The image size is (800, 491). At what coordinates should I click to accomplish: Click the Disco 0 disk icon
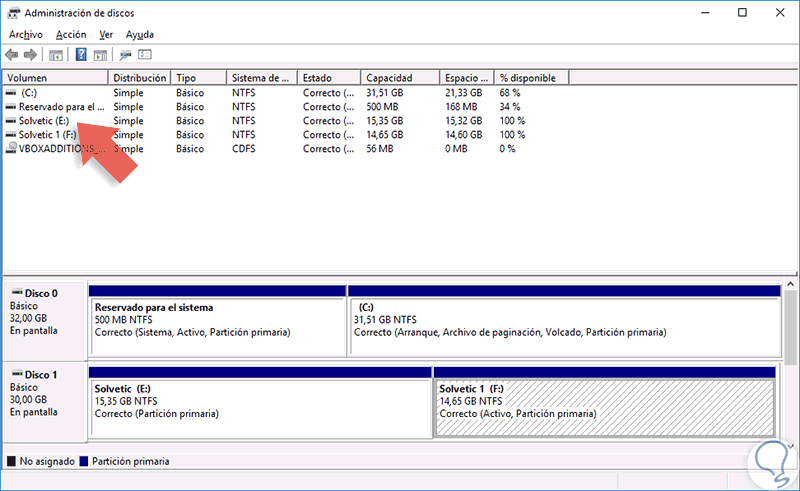coord(17,292)
